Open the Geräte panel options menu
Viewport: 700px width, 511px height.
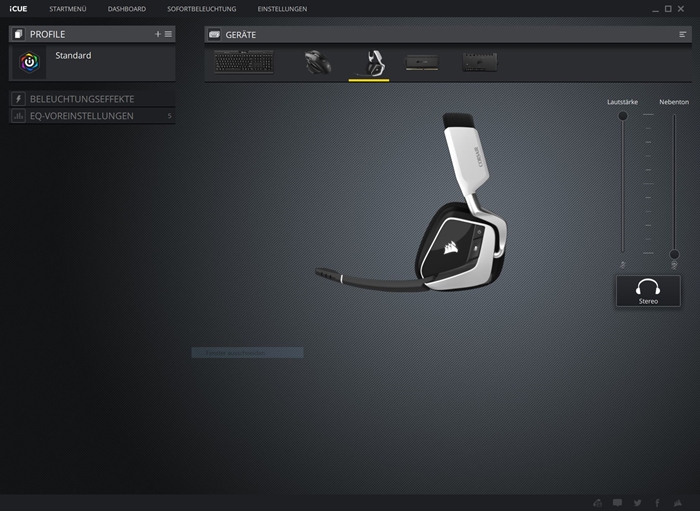[x=683, y=34]
